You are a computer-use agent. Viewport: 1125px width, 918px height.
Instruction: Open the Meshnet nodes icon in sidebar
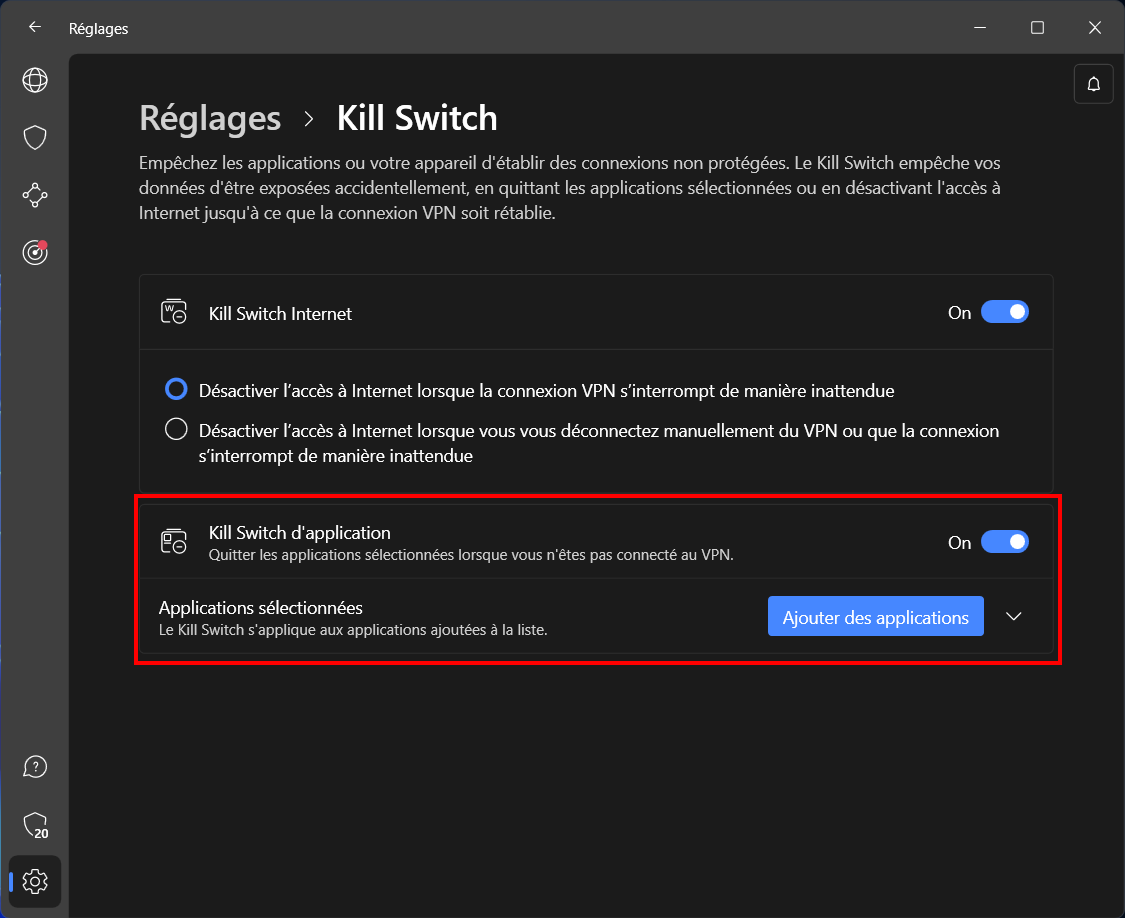point(34,195)
